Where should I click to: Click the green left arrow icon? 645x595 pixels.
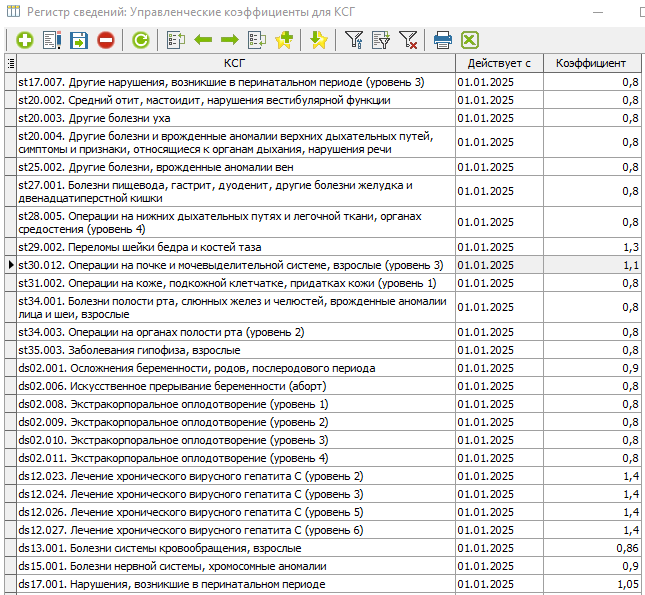pyautogui.click(x=203, y=40)
